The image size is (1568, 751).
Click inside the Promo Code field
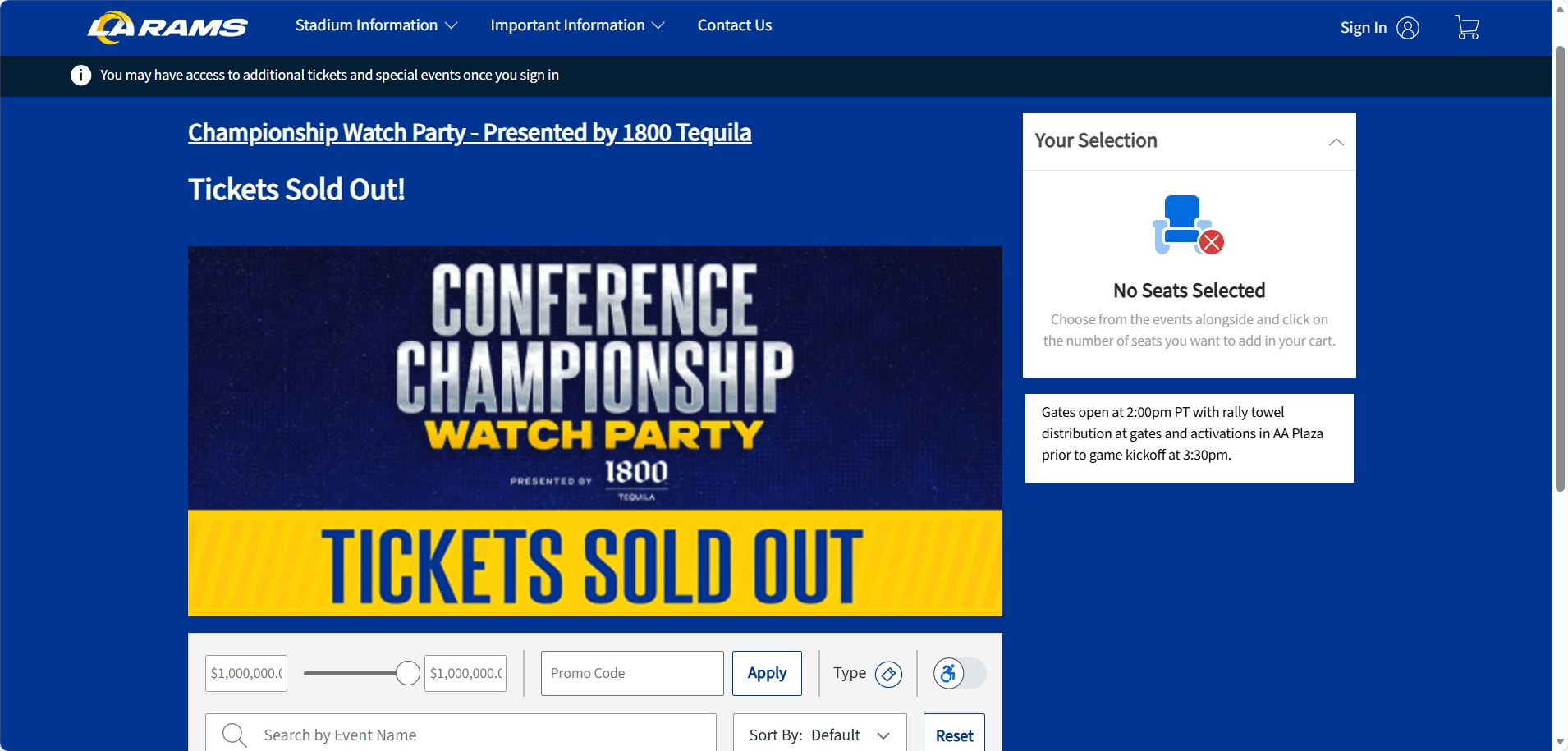click(631, 673)
